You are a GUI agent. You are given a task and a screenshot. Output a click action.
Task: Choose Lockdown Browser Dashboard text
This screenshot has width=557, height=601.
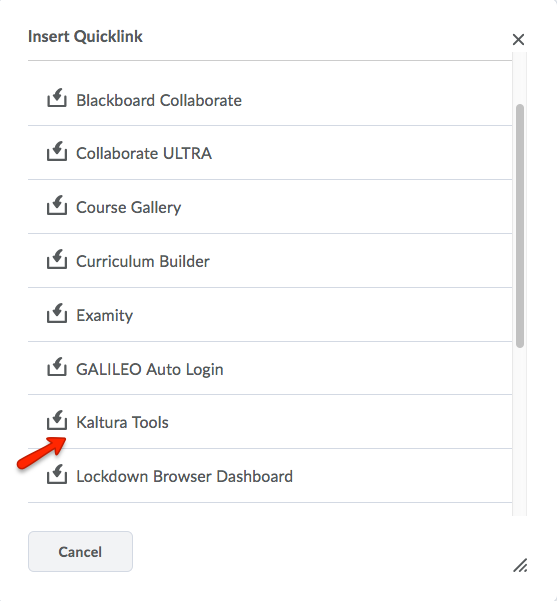(184, 476)
